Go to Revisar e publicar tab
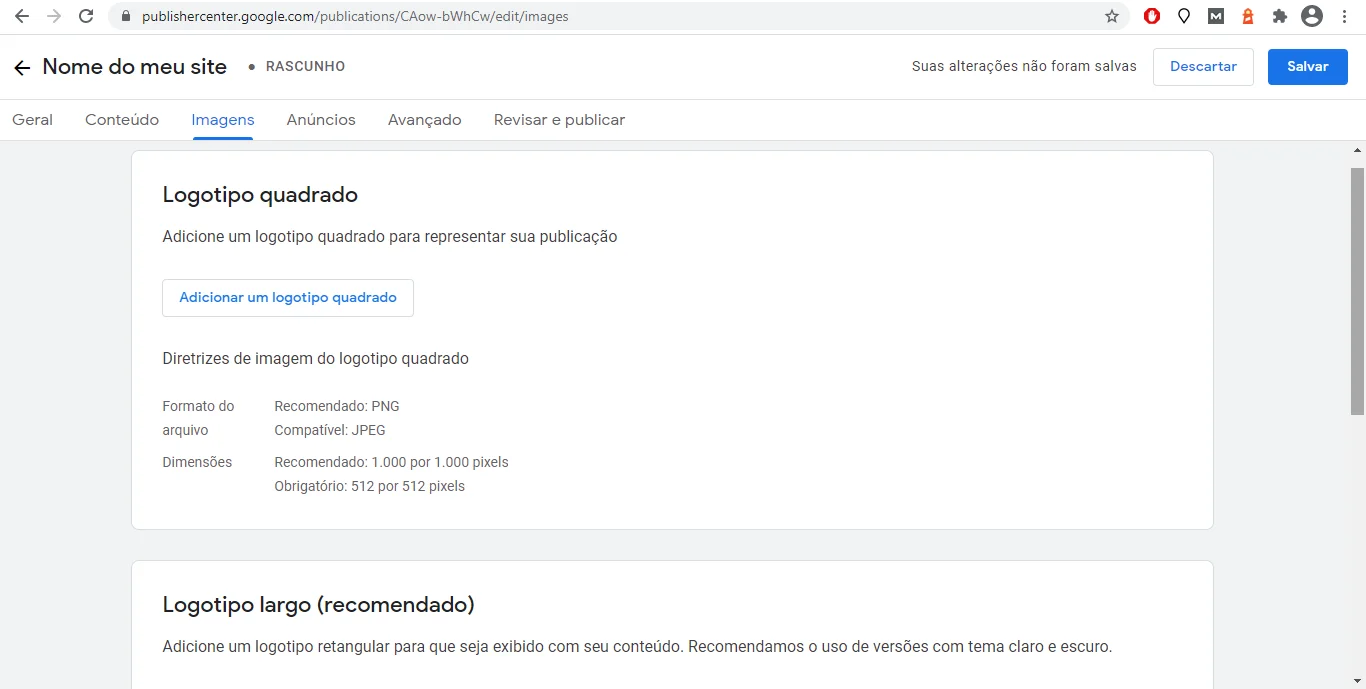This screenshot has height=689, width=1366. pos(559,120)
